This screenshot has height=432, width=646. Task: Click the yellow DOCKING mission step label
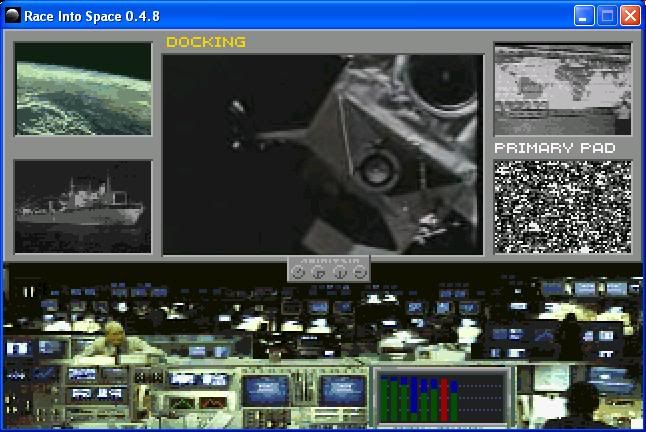point(206,42)
